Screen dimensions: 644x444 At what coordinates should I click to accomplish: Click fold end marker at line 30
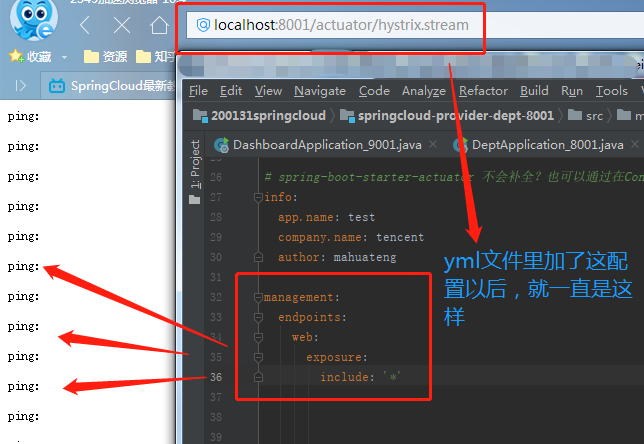258,258
